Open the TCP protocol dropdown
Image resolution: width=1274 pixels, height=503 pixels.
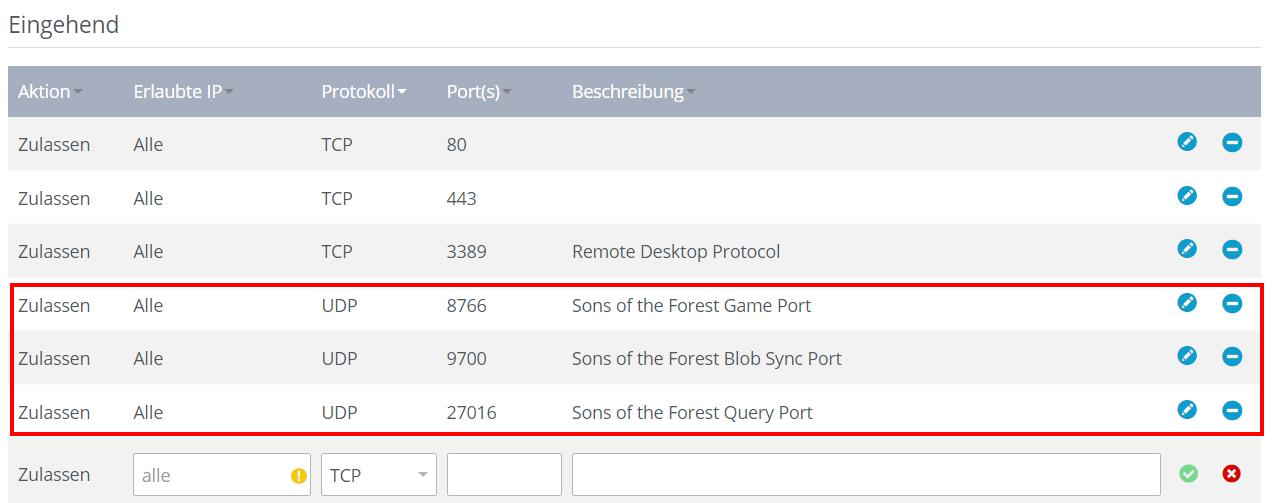coord(379,474)
